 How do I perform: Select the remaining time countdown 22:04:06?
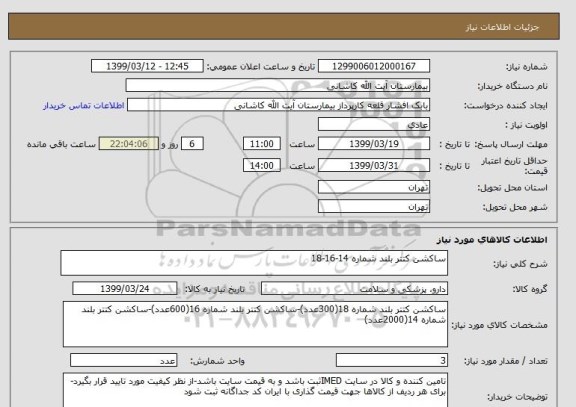129,144
